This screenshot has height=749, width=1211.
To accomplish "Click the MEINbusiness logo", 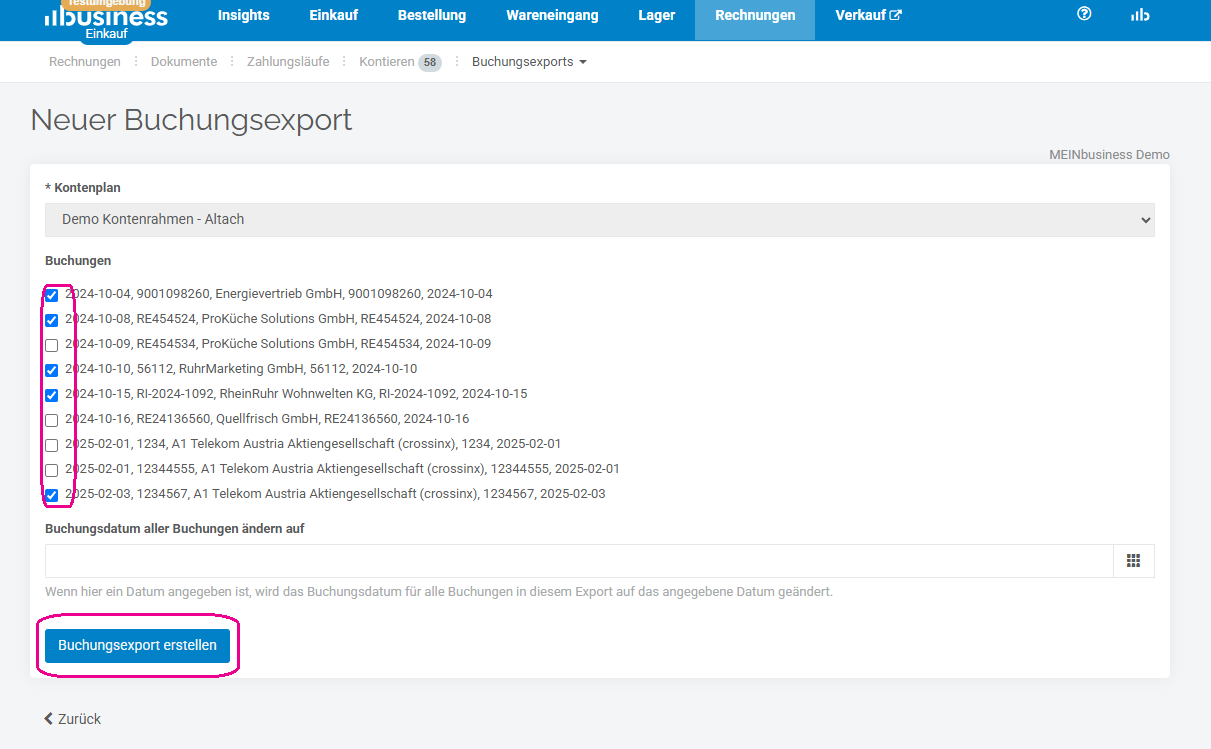I will tap(107, 16).
